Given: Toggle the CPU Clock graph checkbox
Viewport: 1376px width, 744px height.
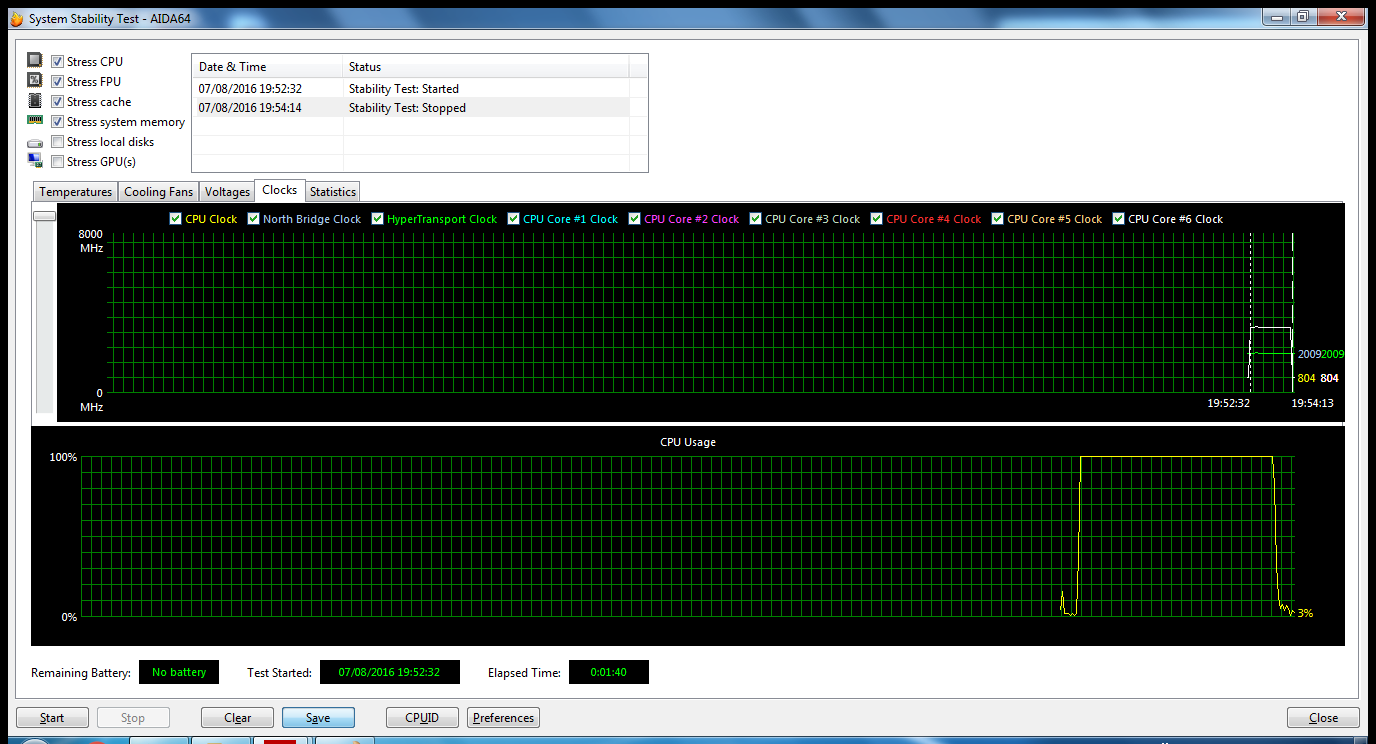Looking at the screenshot, I should (x=176, y=219).
